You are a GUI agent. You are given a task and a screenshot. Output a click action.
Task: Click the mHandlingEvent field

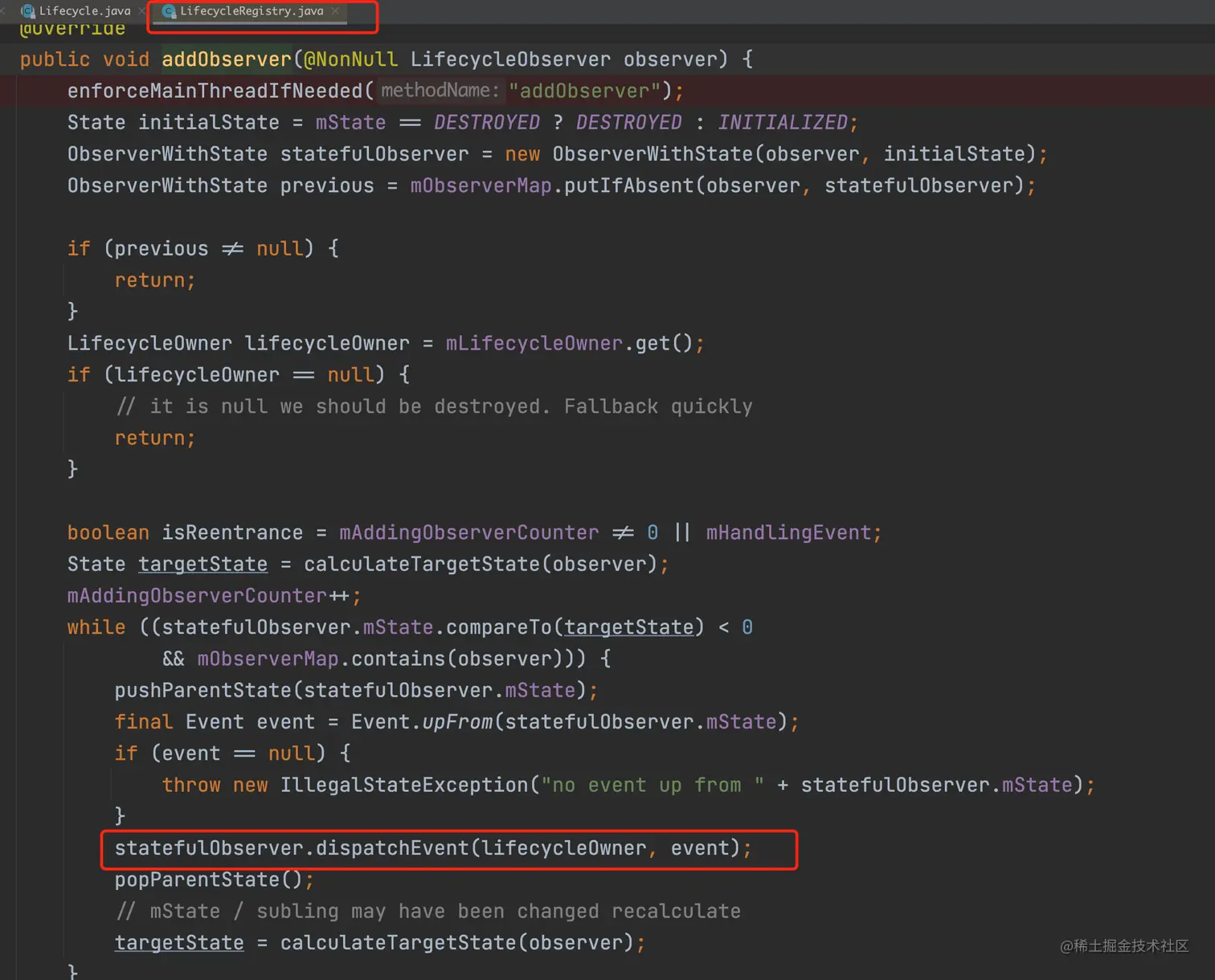[788, 533]
